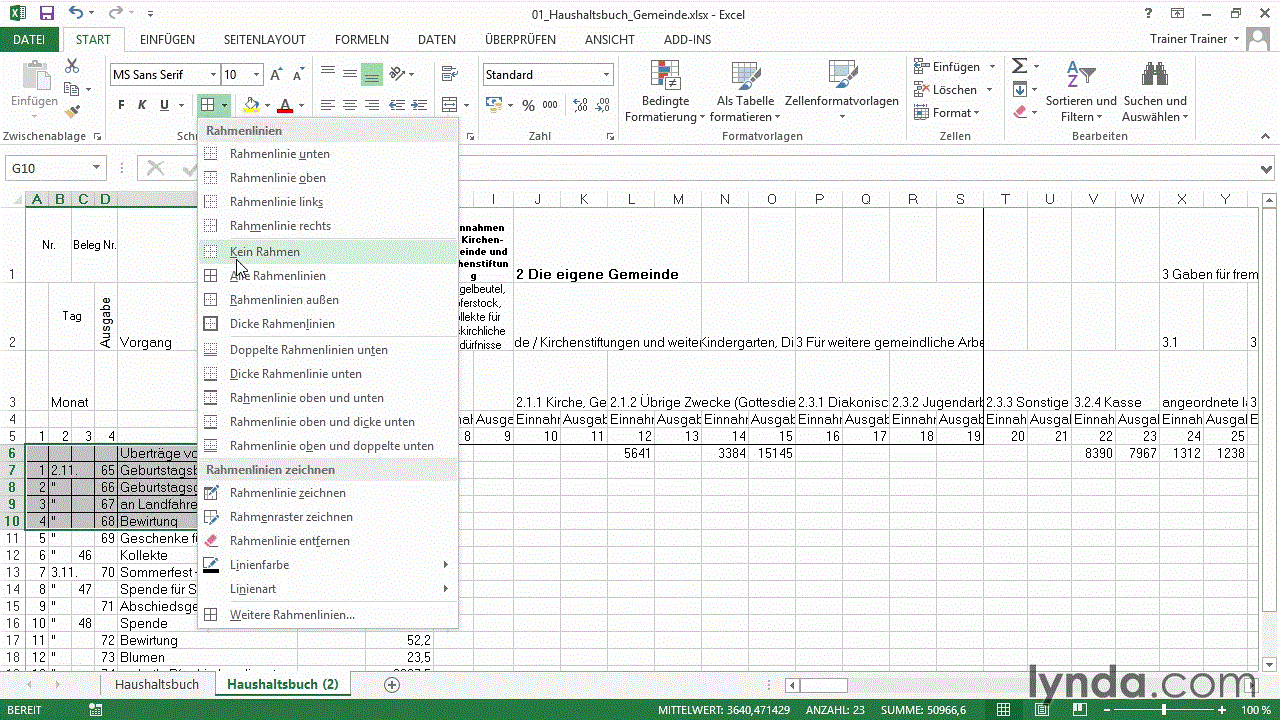Click the percent style icon
This screenshot has width=1280, height=720.
click(527, 105)
